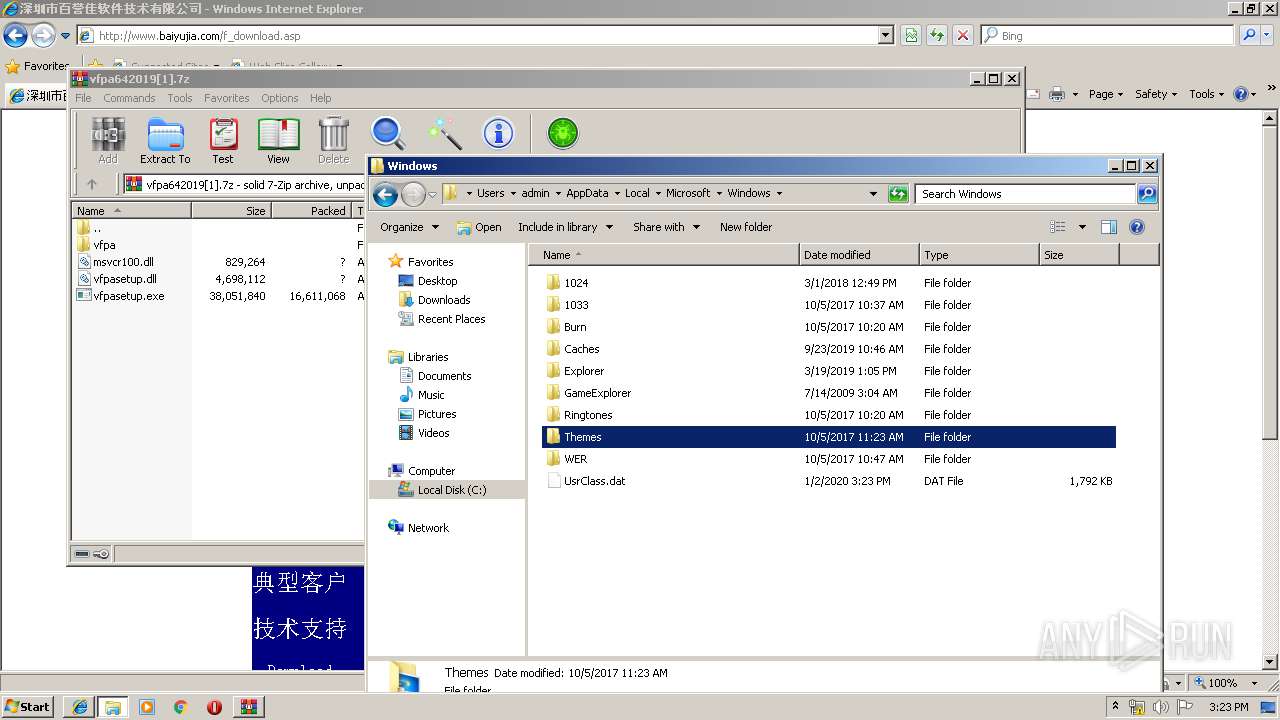Click the Delete trash icon in WinRAR
This screenshot has height=720, width=1280.
coord(333,140)
